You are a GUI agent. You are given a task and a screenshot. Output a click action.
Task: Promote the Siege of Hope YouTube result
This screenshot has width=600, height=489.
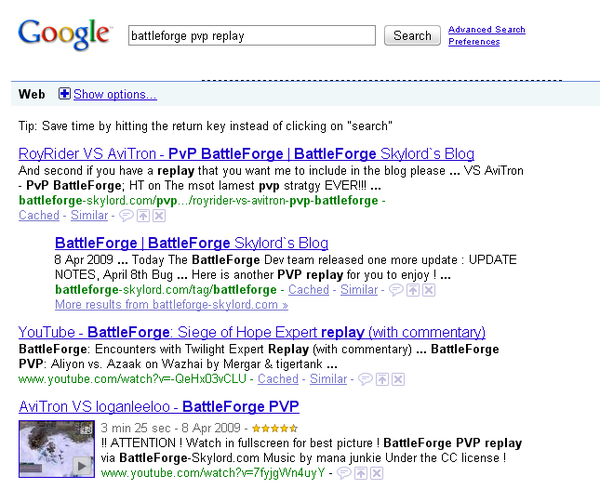coord(382,379)
